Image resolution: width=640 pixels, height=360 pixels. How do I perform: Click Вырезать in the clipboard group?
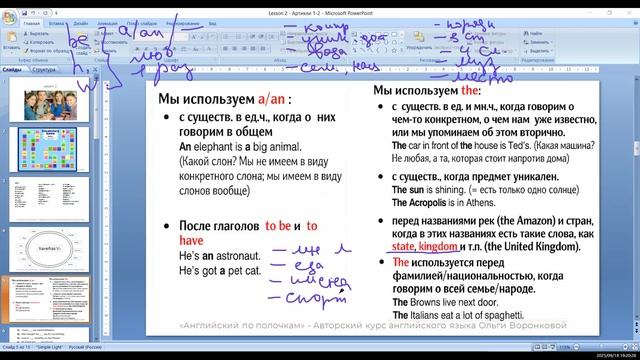pos(36,34)
